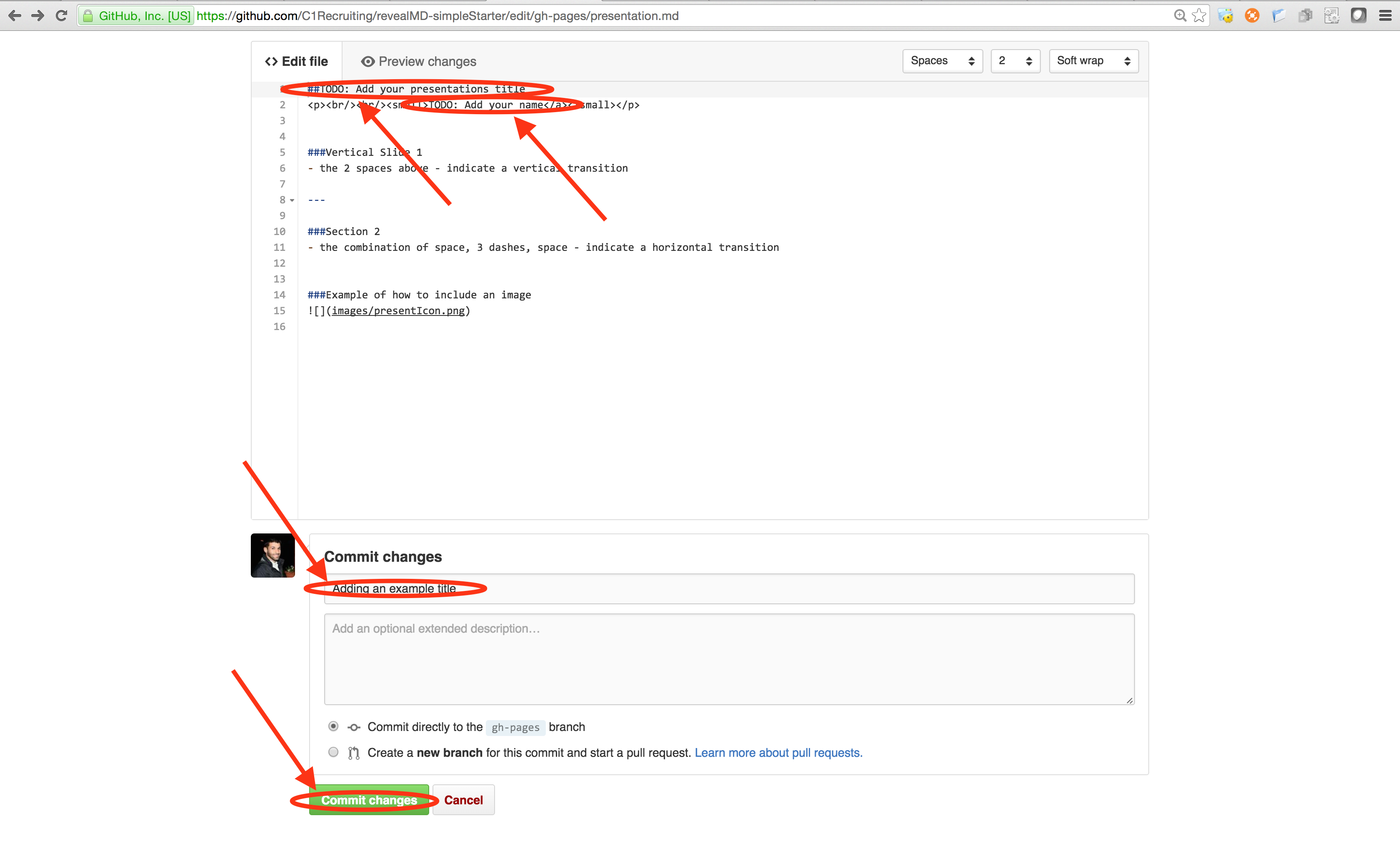Open the Spaces indent mode dropdown
Screen dimensions: 1400x846
click(x=942, y=61)
